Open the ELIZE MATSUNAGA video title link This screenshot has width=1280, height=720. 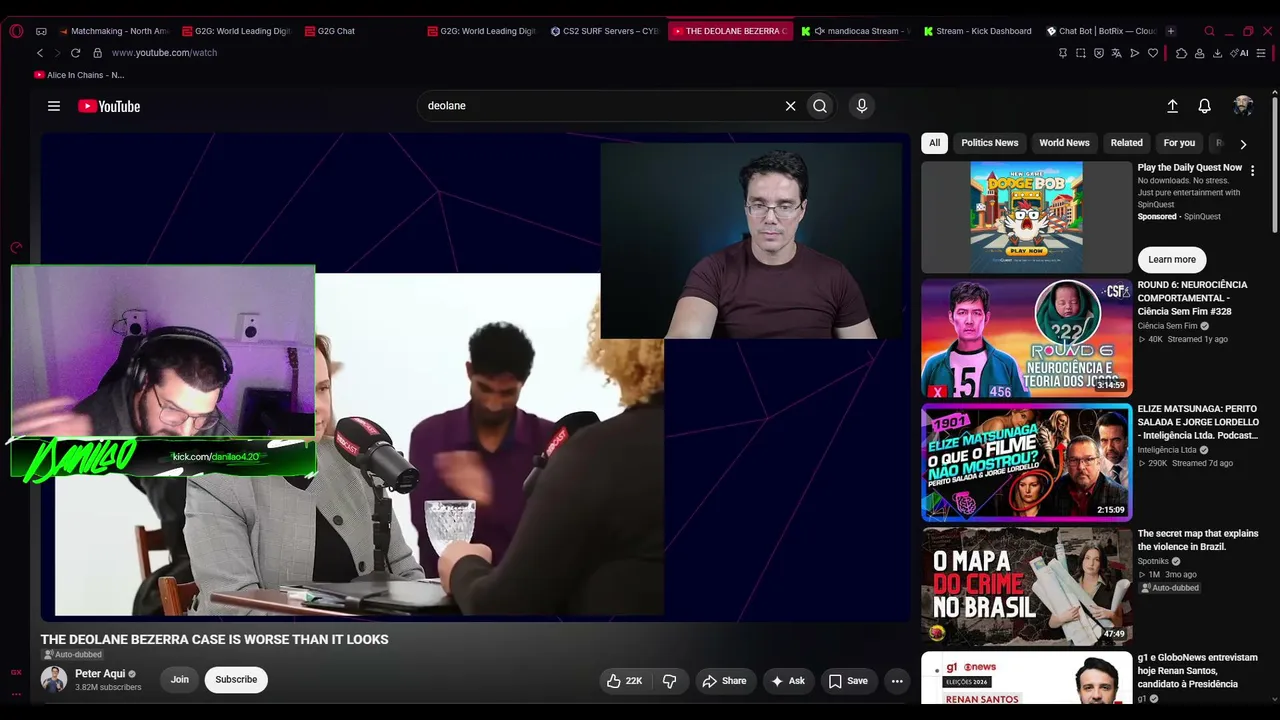[1198, 422]
